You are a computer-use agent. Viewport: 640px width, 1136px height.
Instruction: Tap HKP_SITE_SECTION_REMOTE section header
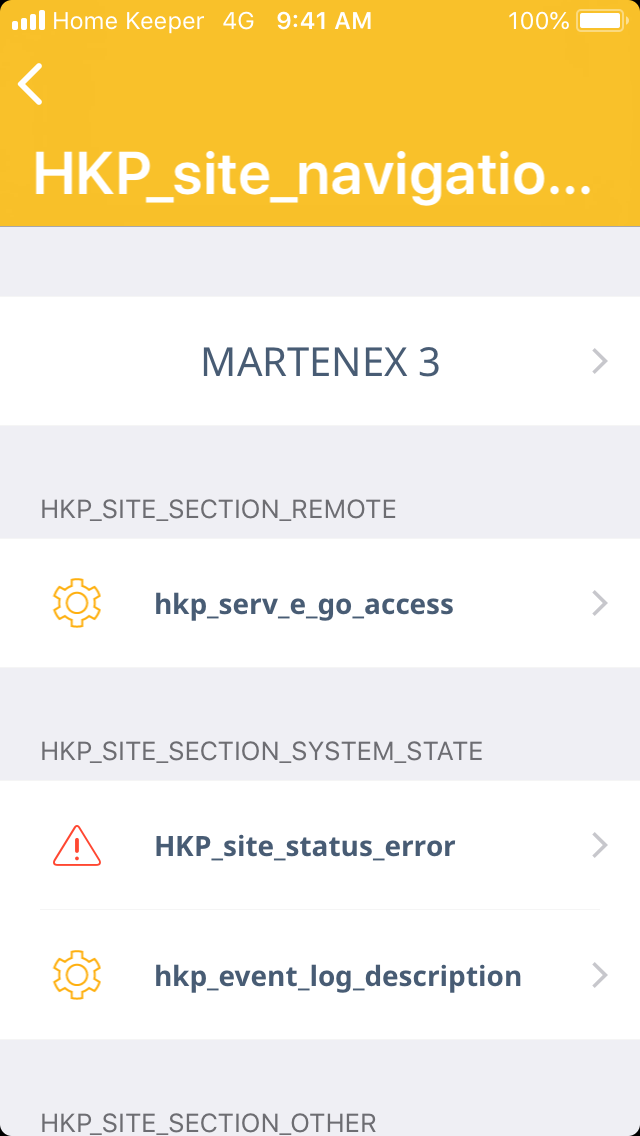click(218, 509)
